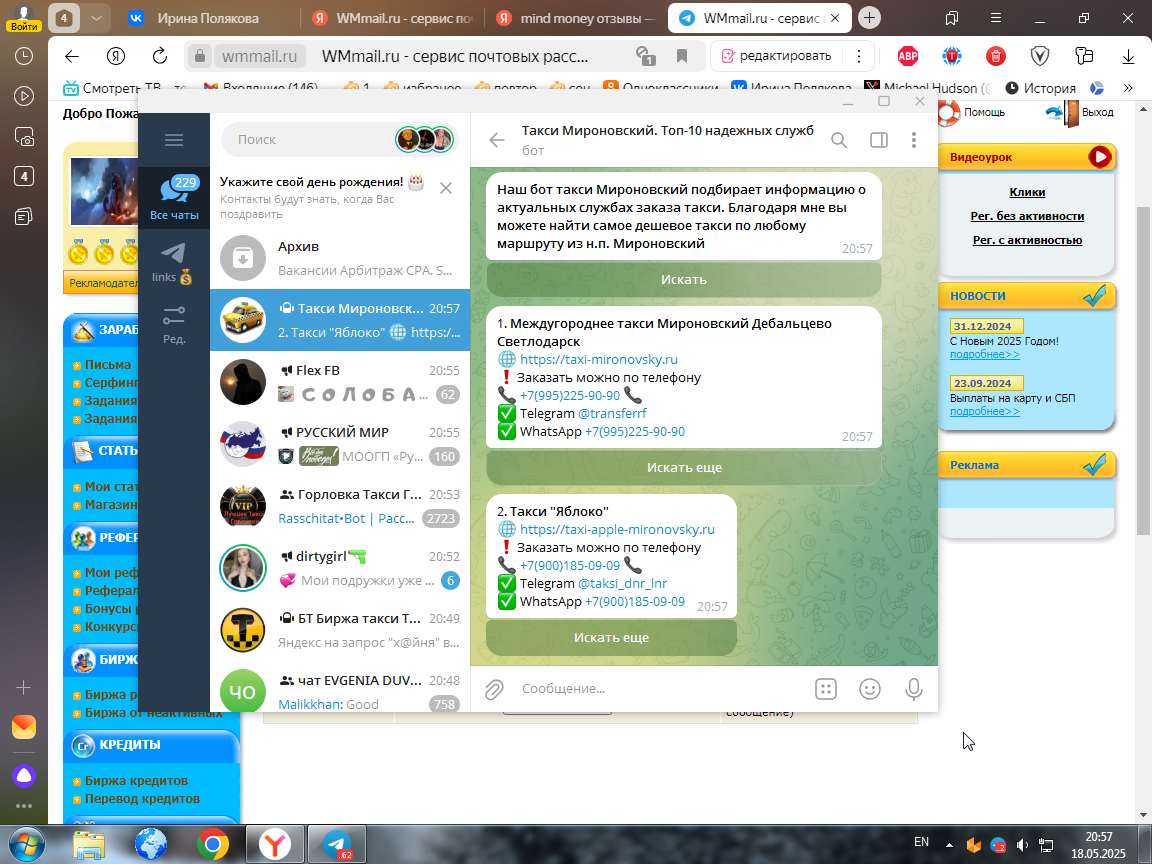Click 'Клики' link in Видеоурок panel

(1027, 192)
